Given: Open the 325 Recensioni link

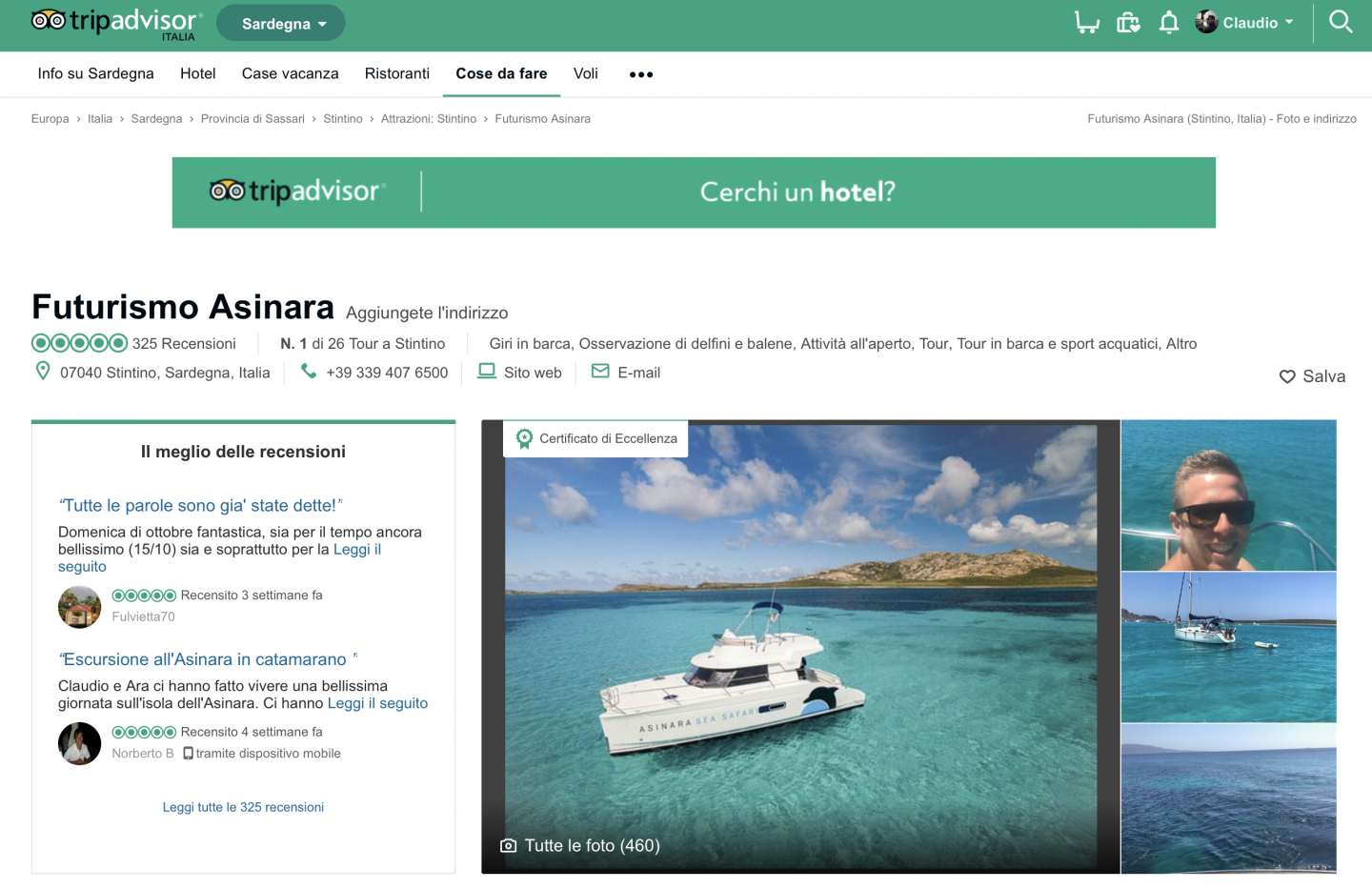Looking at the screenshot, I should click(x=184, y=343).
